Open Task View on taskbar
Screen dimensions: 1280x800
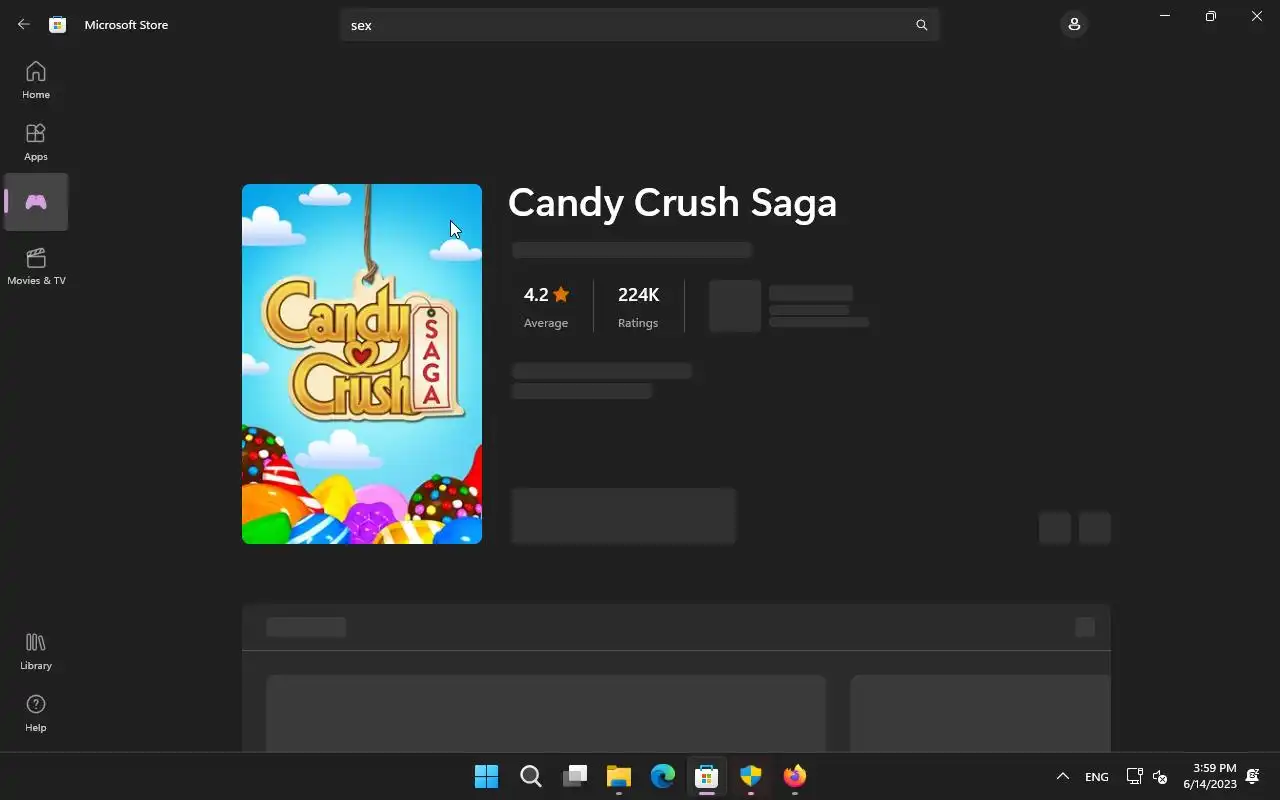[575, 776]
